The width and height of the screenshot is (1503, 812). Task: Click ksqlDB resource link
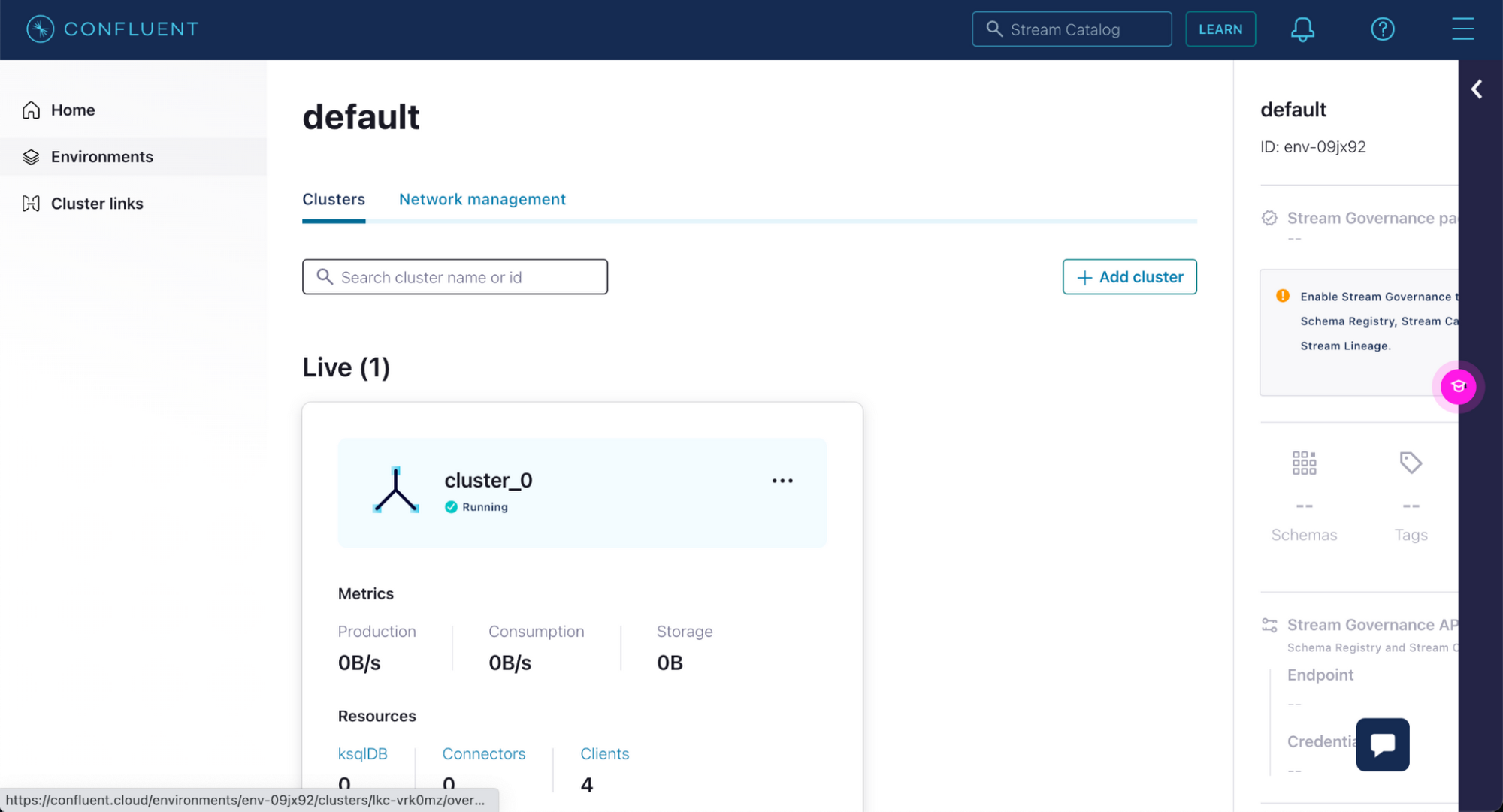(x=362, y=753)
